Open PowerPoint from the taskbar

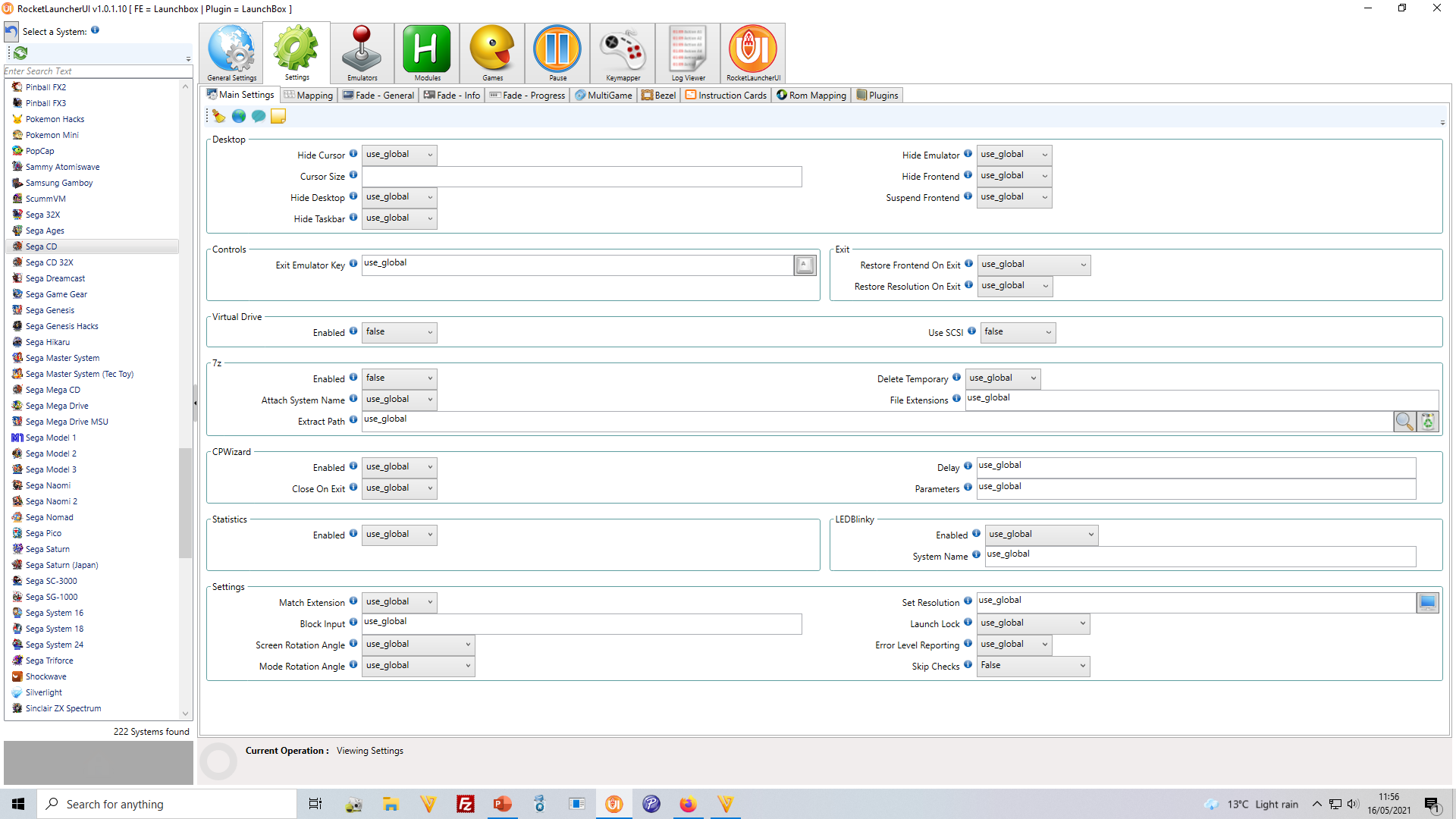pyautogui.click(x=502, y=804)
